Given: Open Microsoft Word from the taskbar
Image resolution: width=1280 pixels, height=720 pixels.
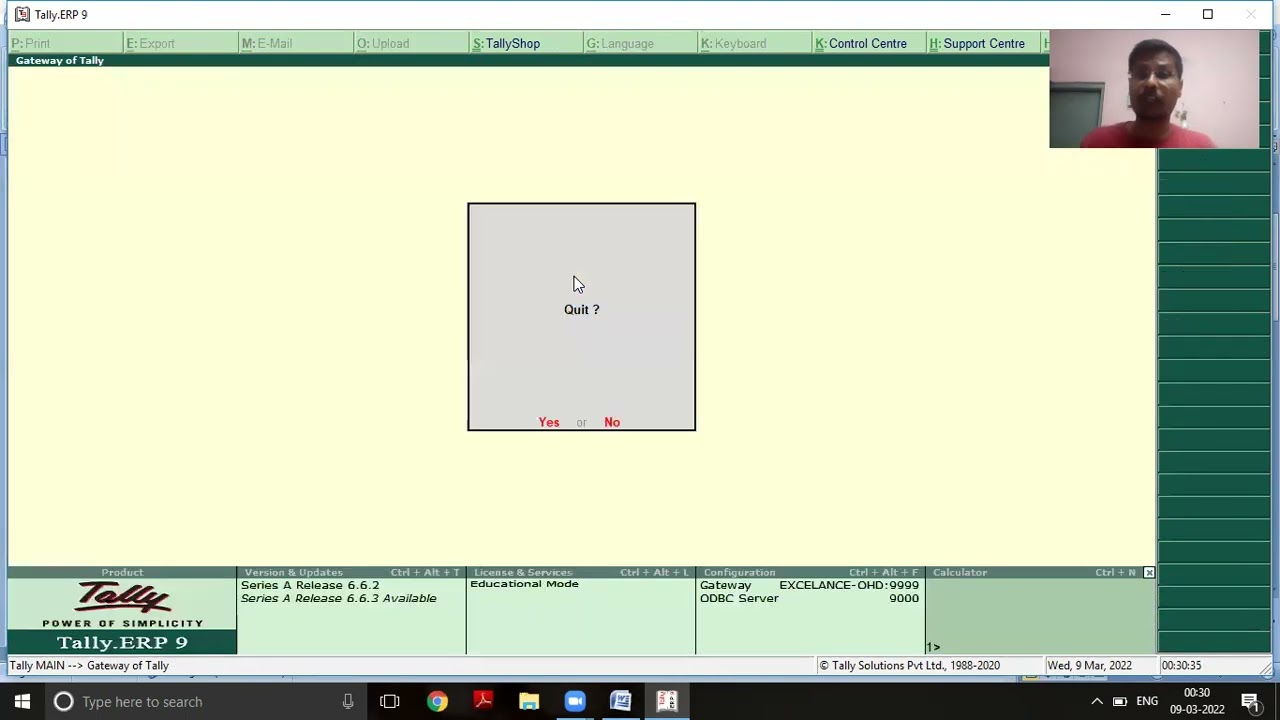Looking at the screenshot, I should [621, 701].
